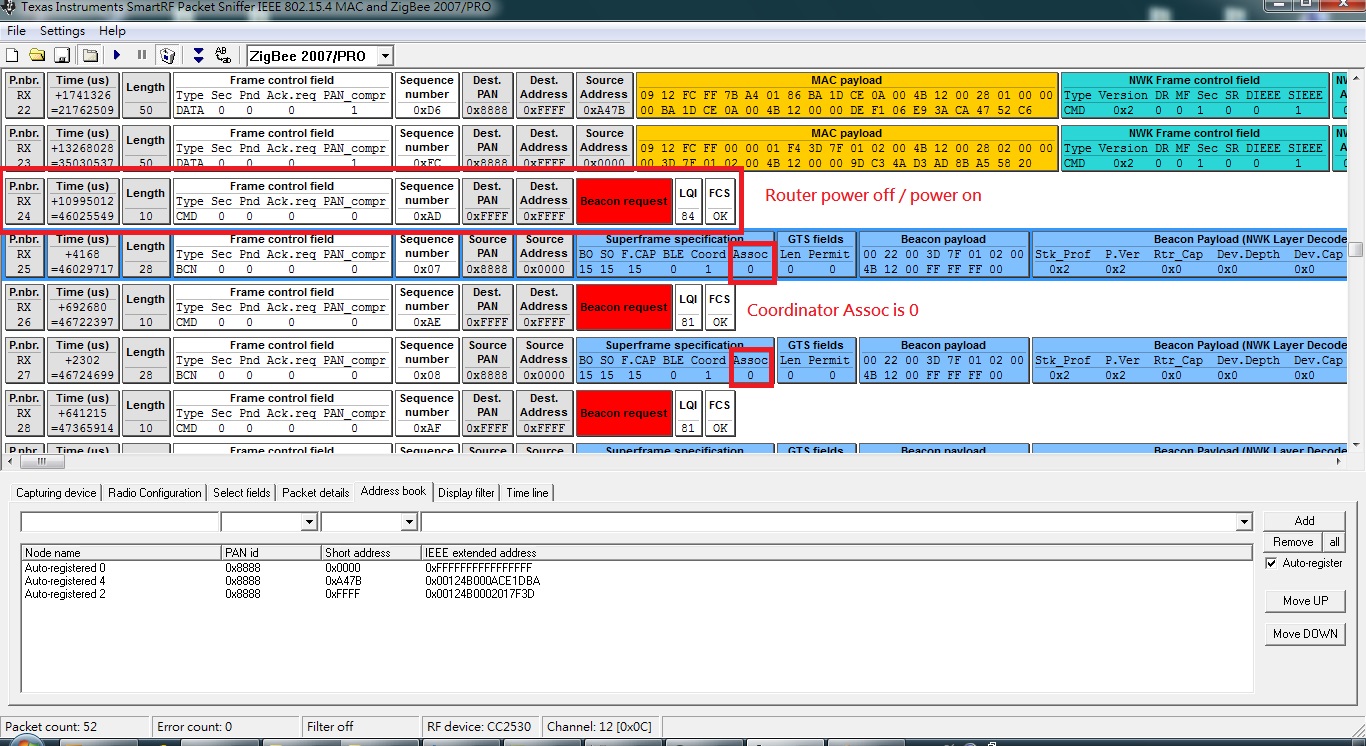The image size is (1366, 746).
Task: Switch to the Time line tab
Action: tap(527, 493)
